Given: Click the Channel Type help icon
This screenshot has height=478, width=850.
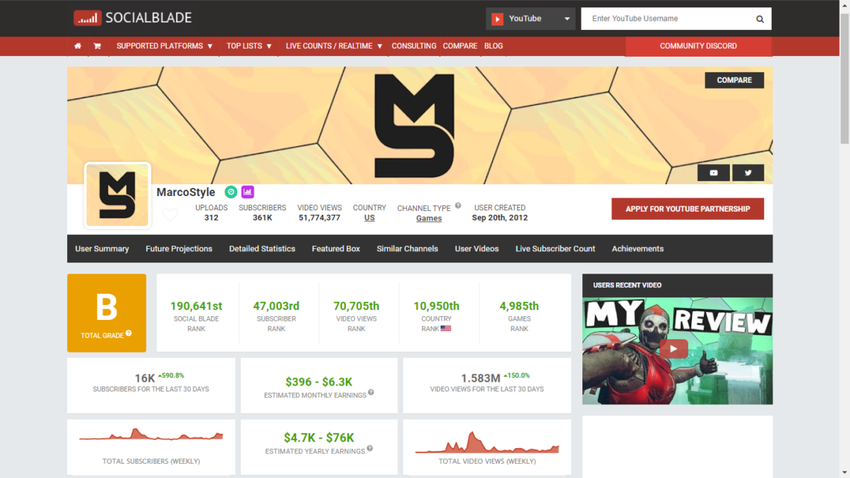Looking at the screenshot, I should 458,205.
